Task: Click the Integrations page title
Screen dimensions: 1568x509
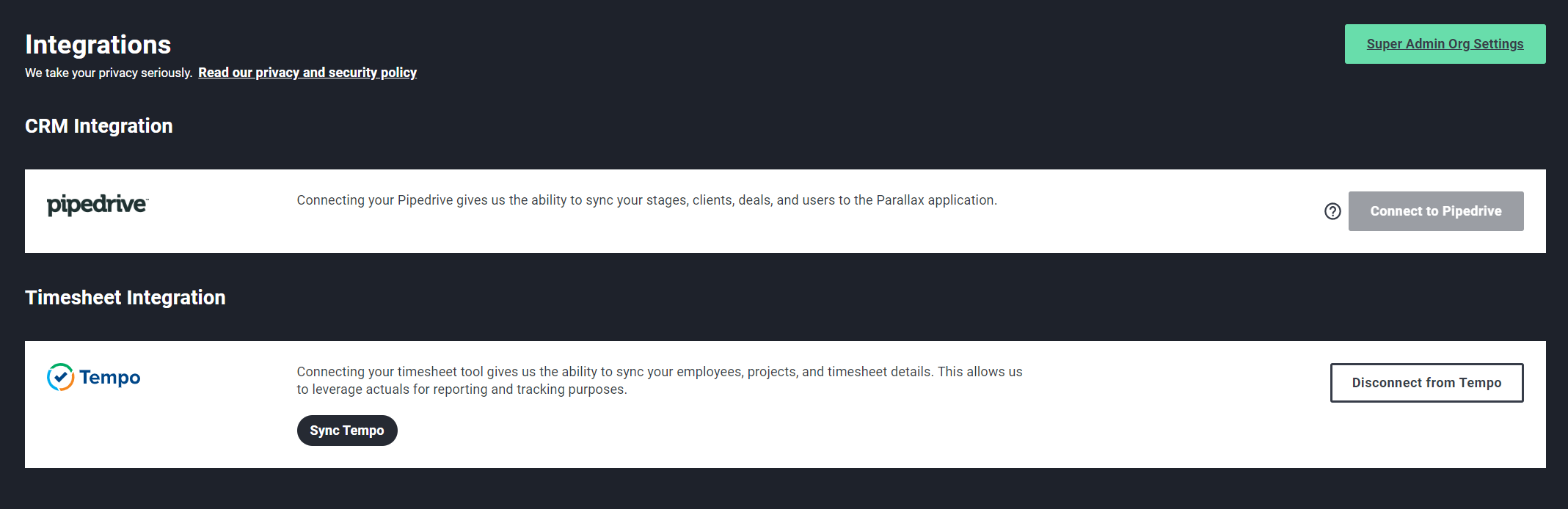Action: click(x=98, y=45)
